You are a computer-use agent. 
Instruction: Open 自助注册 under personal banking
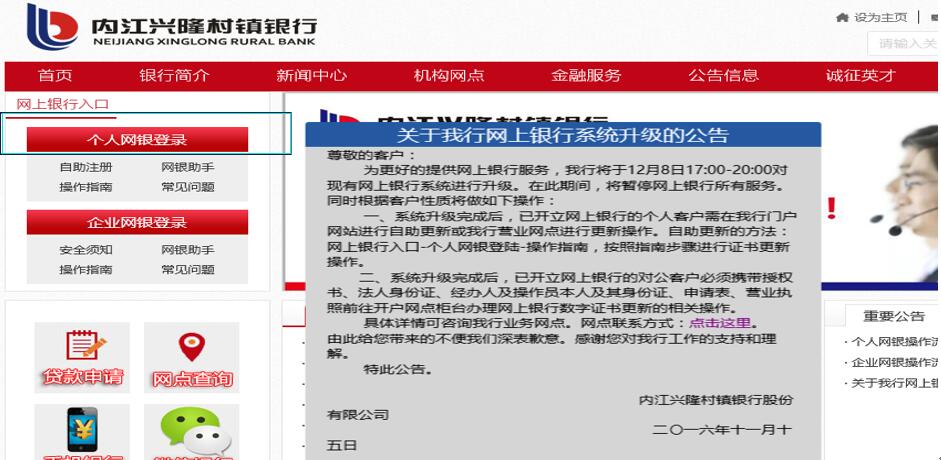[86, 167]
